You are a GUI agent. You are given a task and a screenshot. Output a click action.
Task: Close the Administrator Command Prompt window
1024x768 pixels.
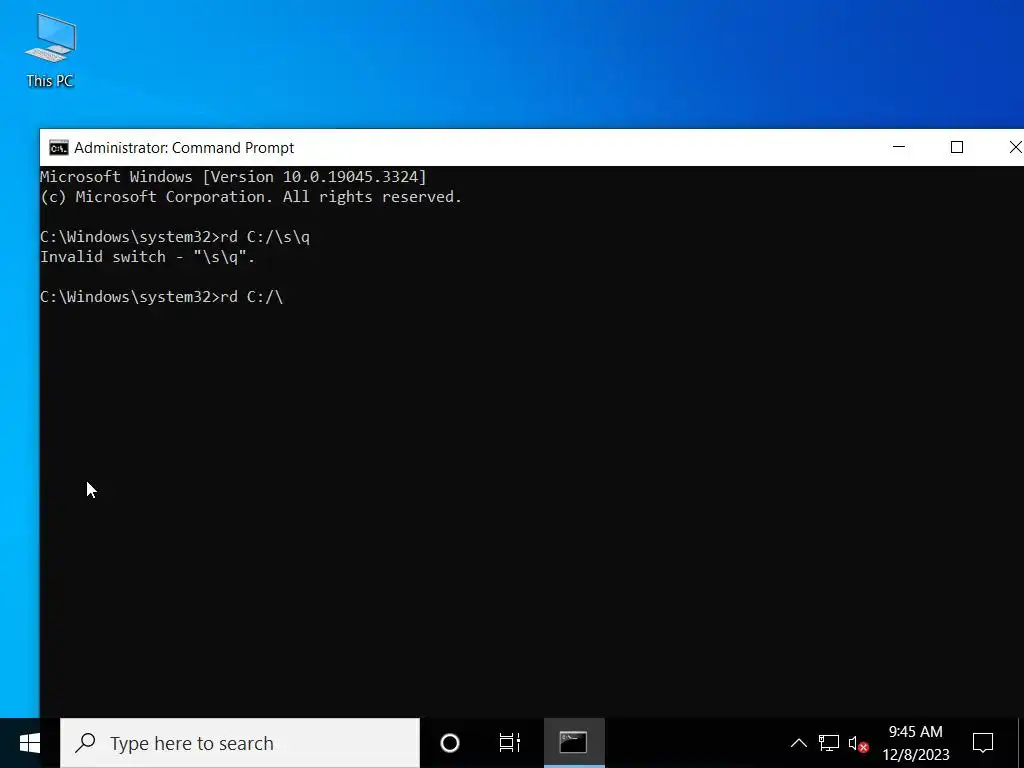(1014, 148)
